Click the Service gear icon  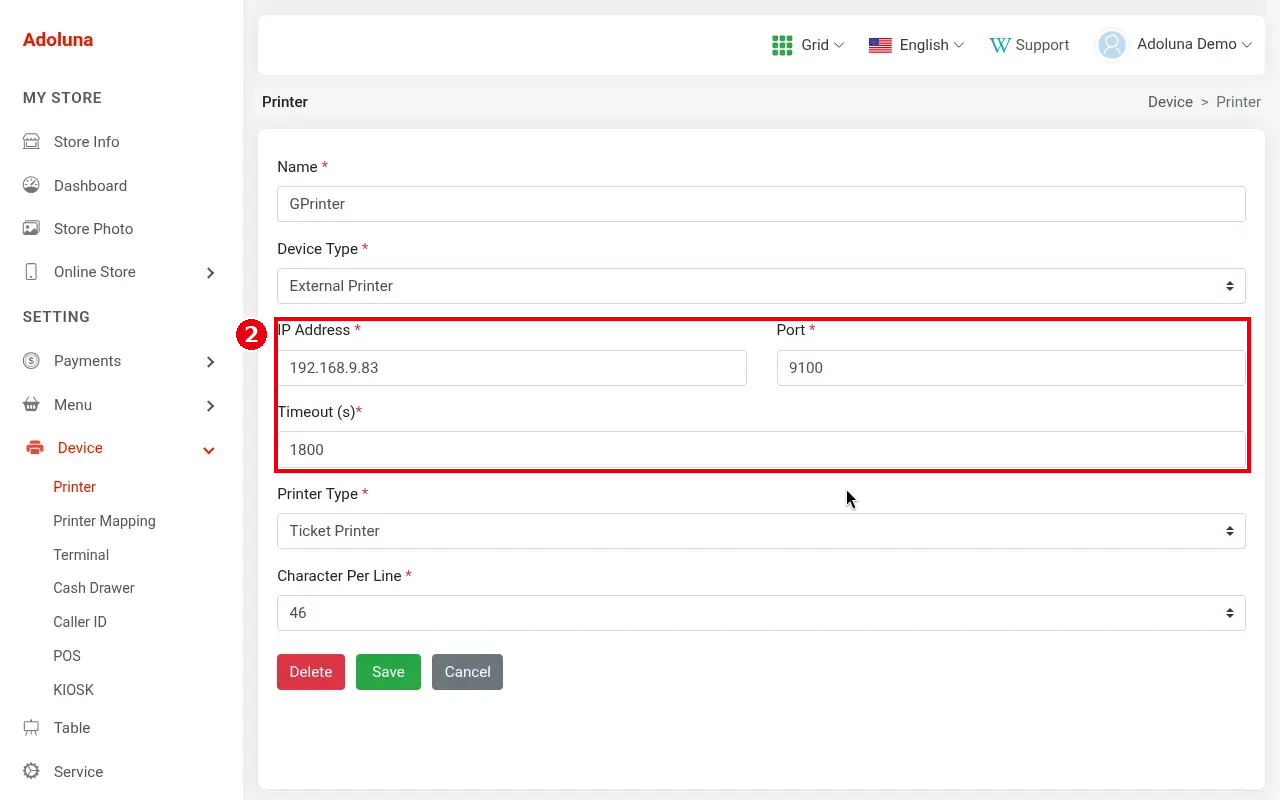[x=31, y=771]
